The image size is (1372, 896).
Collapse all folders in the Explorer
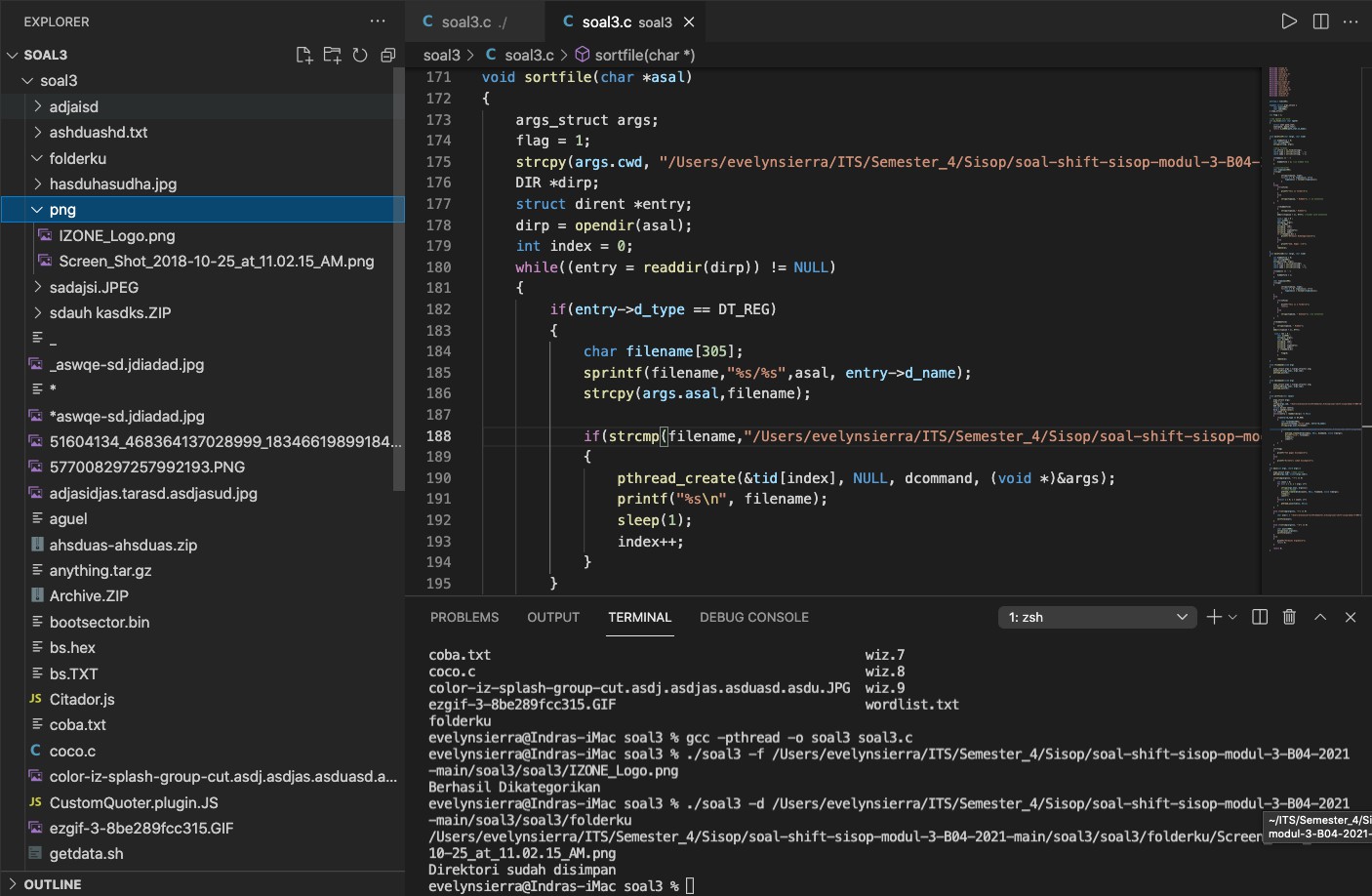pos(387,55)
